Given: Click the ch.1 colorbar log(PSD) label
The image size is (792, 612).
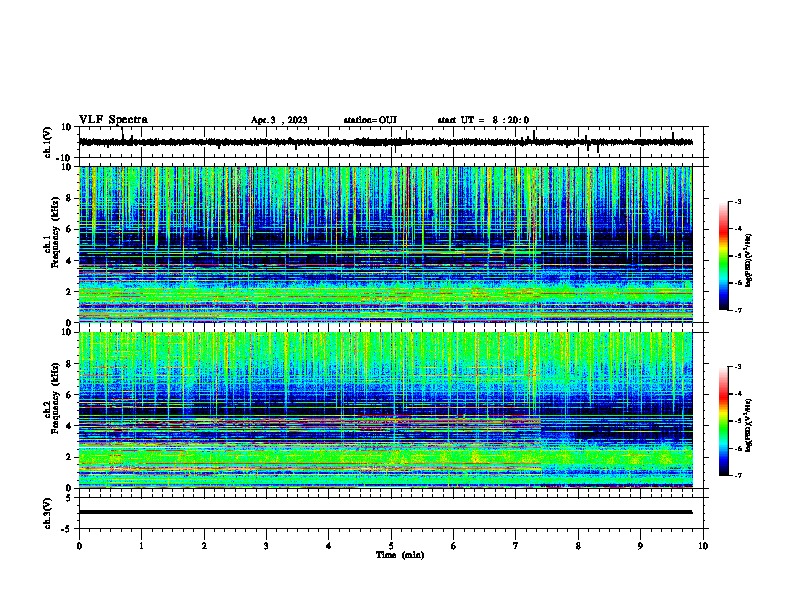Looking at the screenshot, I should 748,260.
